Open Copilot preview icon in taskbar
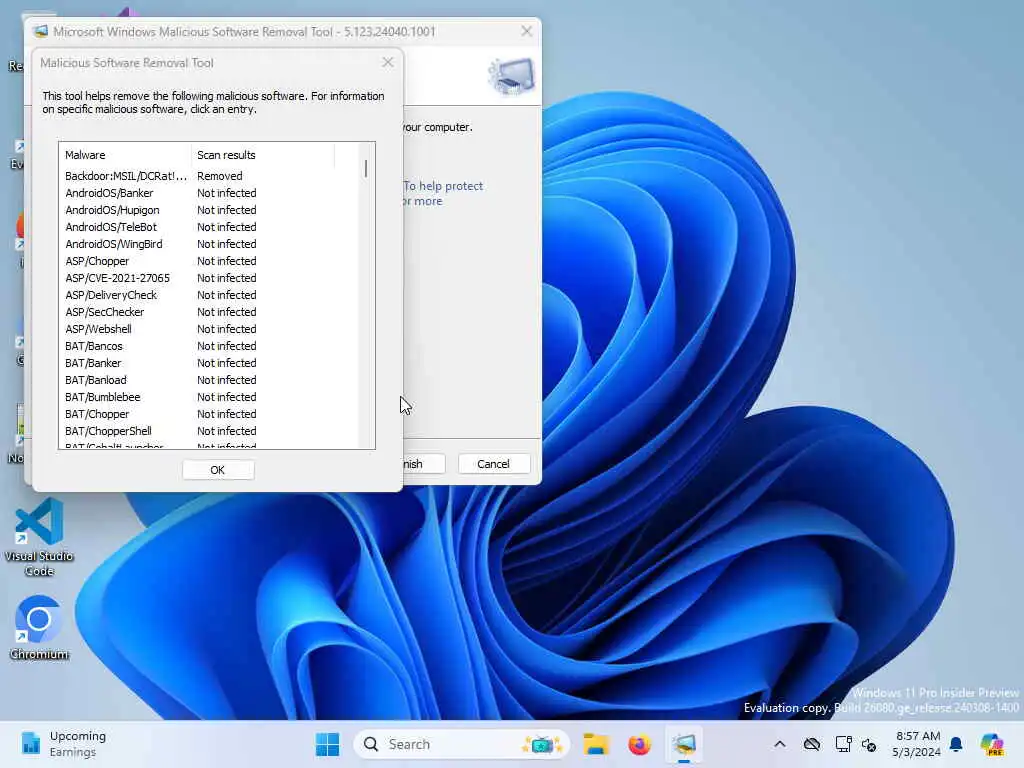This screenshot has height=768, width=1024. [992, 744]
